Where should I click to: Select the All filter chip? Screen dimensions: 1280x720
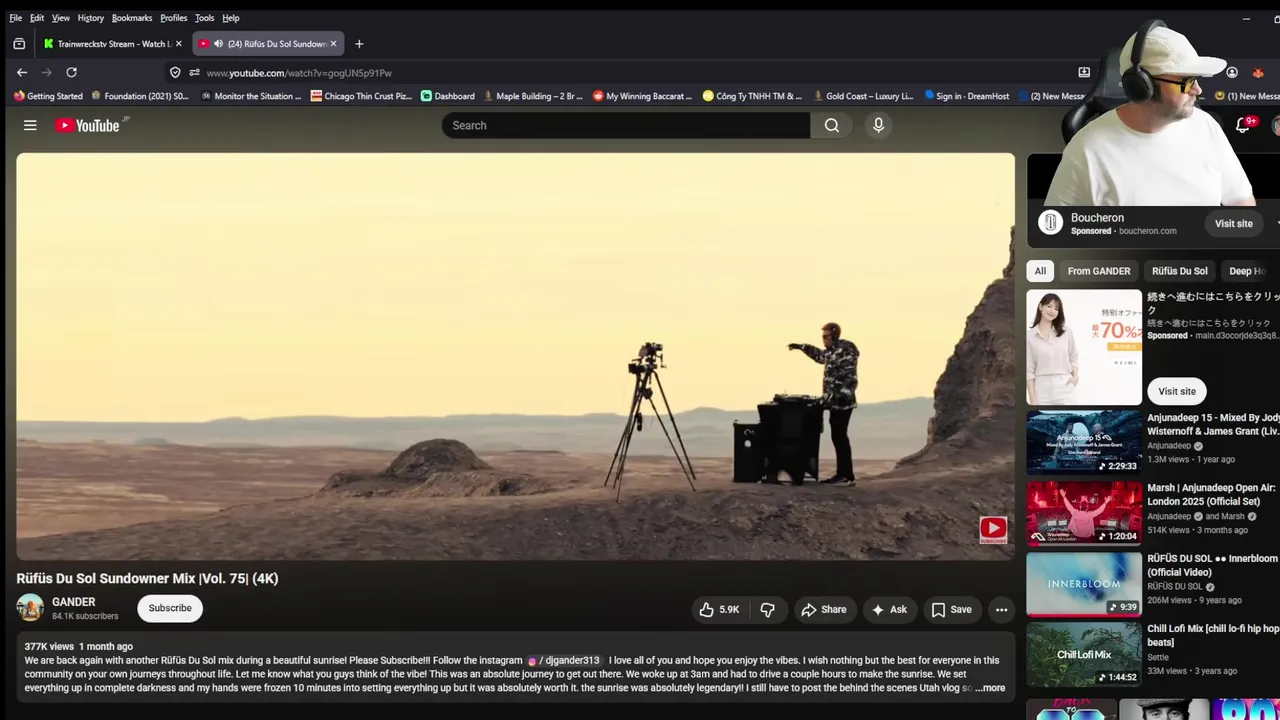click(x=1040, y=271)
